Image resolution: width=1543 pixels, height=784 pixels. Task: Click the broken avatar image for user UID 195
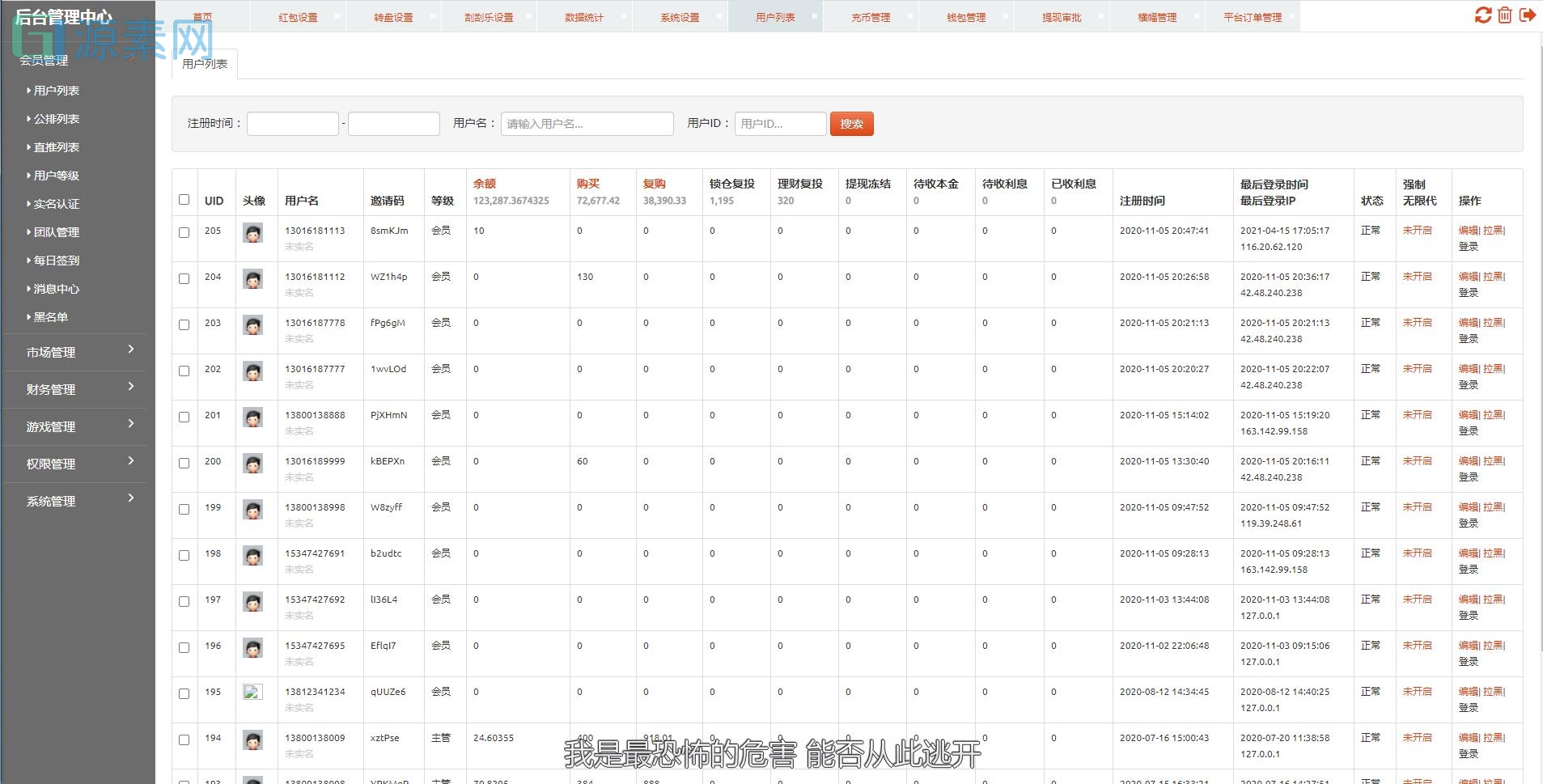[x=252, y=691]
